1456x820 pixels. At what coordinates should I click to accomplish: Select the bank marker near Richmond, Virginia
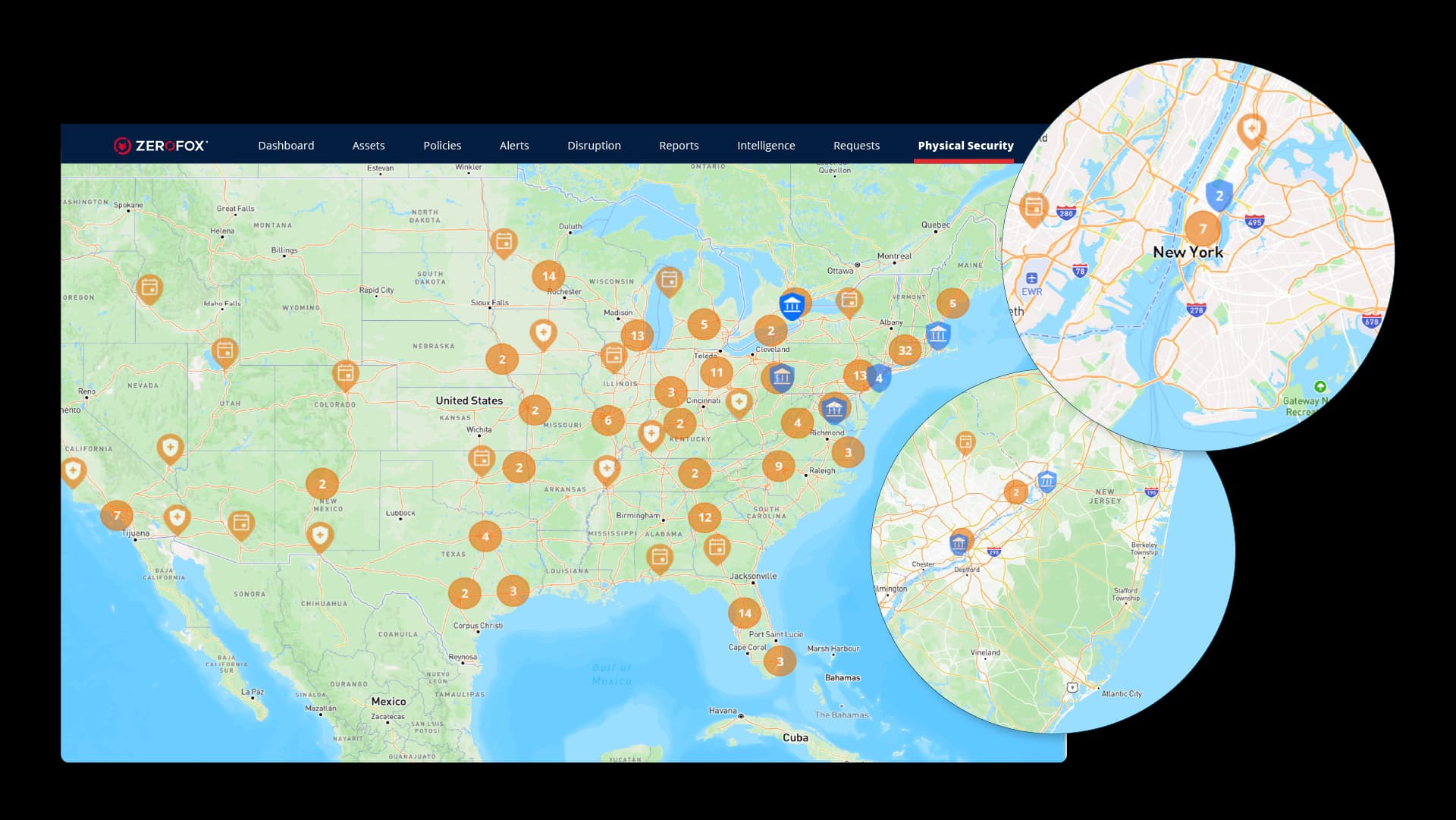(x=834, y=410)
